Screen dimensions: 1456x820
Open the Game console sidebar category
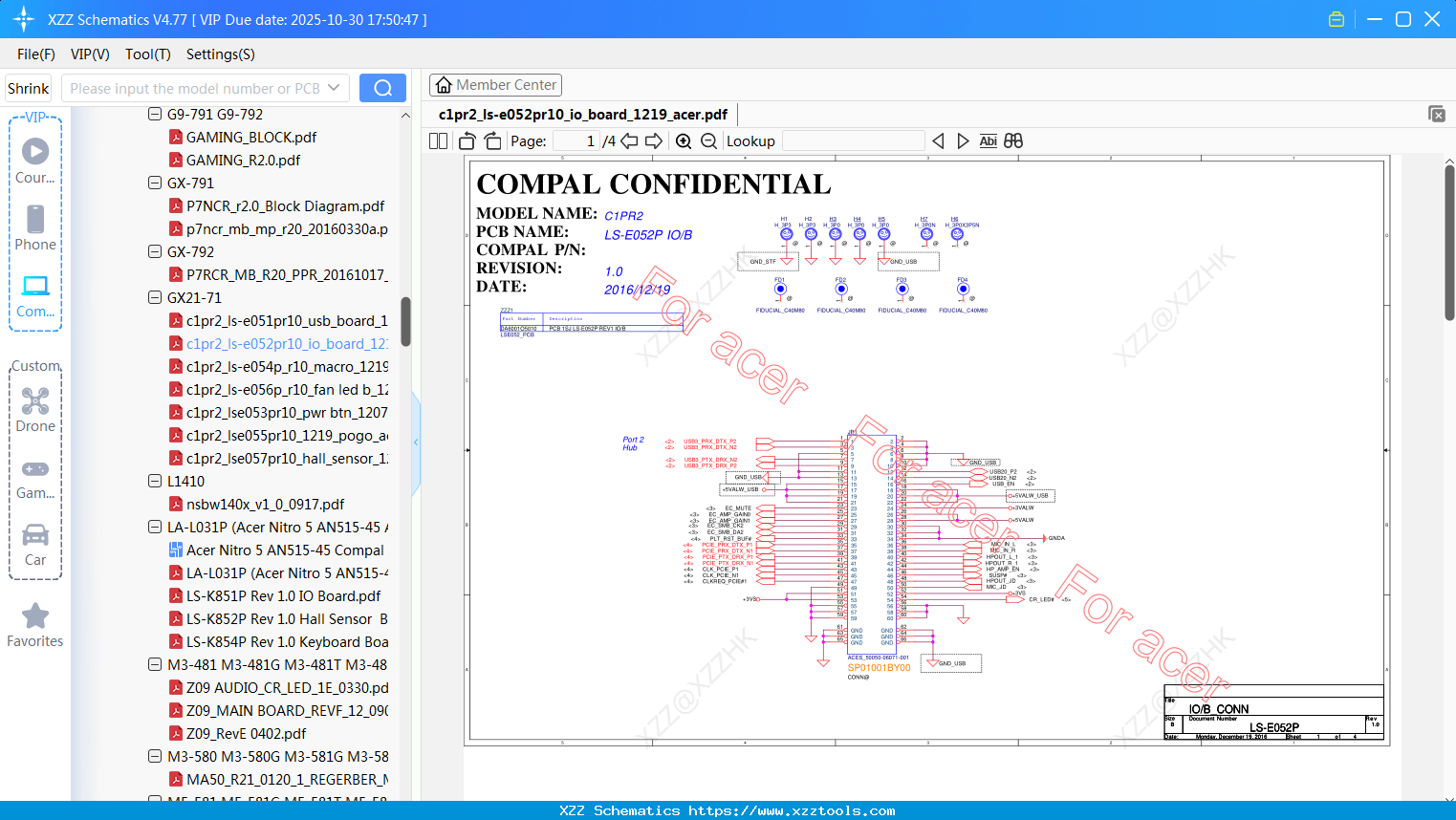(35, 479)
